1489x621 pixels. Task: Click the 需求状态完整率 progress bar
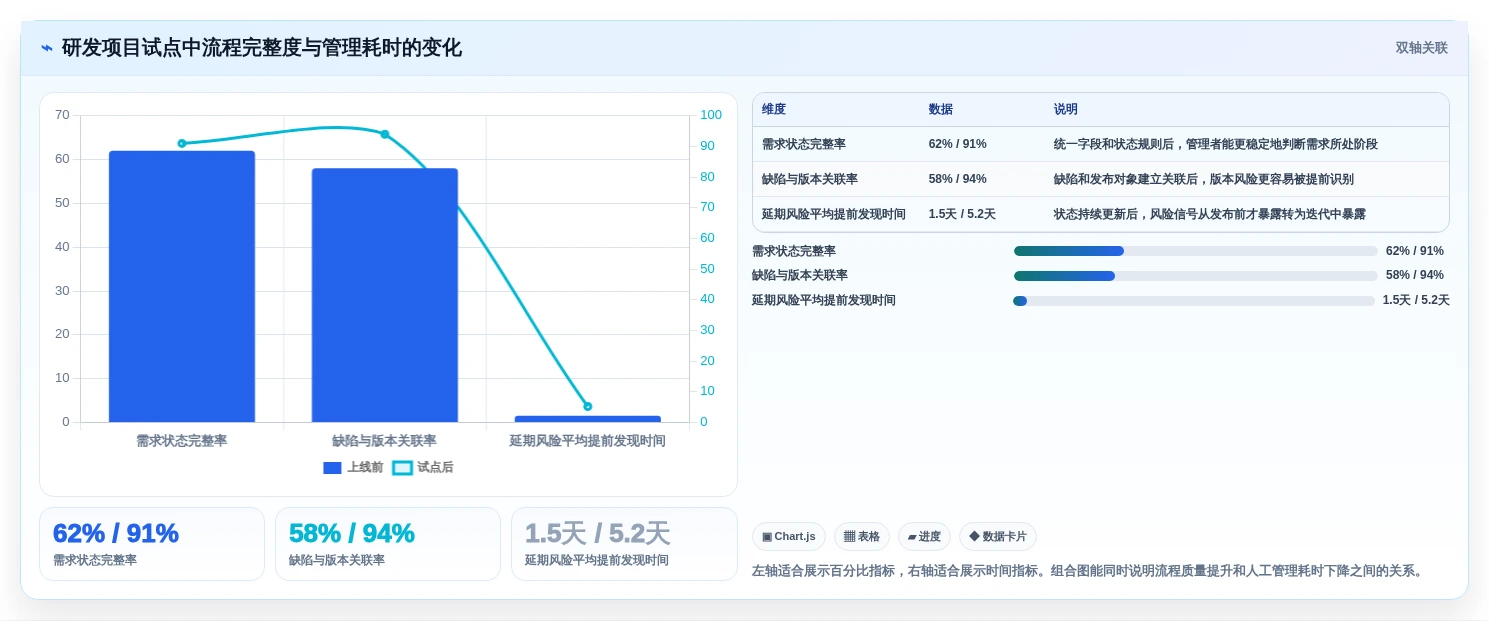click(1196, 251)
